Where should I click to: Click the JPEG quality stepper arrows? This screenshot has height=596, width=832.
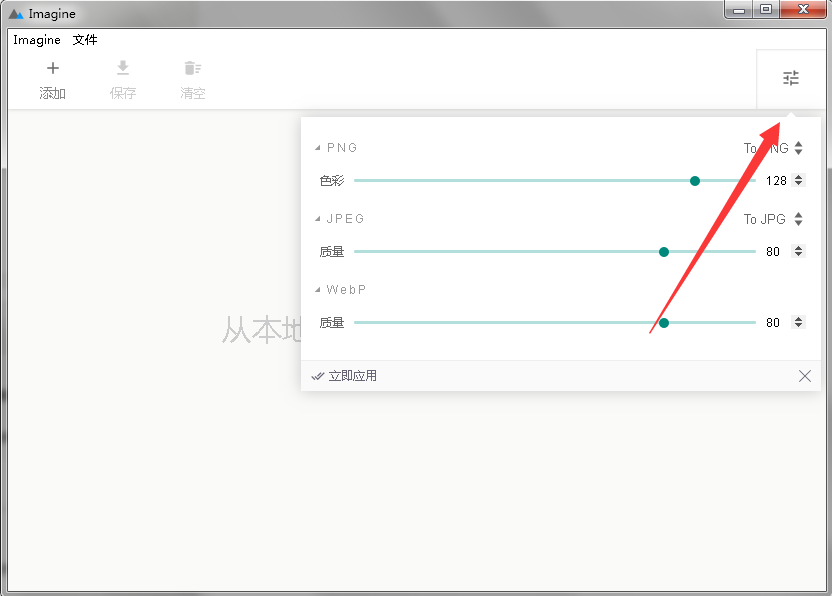point(799,252)
